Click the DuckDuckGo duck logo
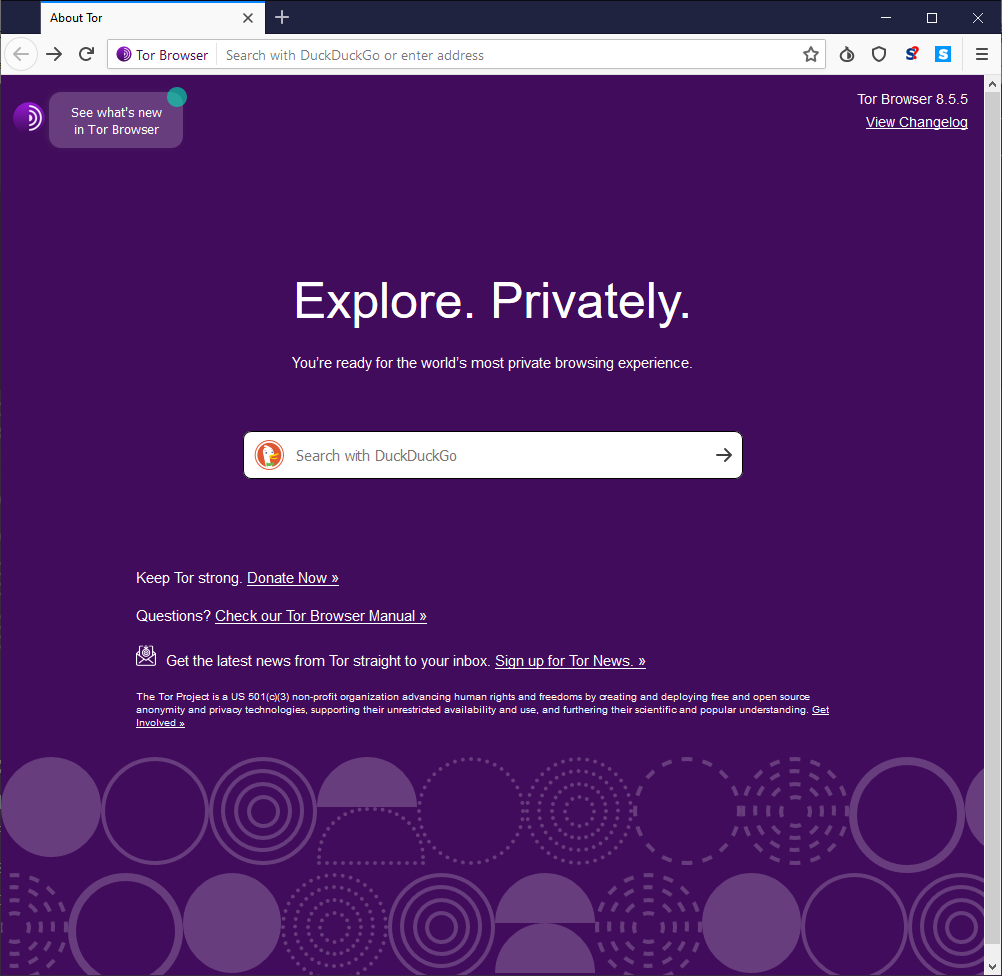Screen dimensions: 1002x976 click(269, 455)
